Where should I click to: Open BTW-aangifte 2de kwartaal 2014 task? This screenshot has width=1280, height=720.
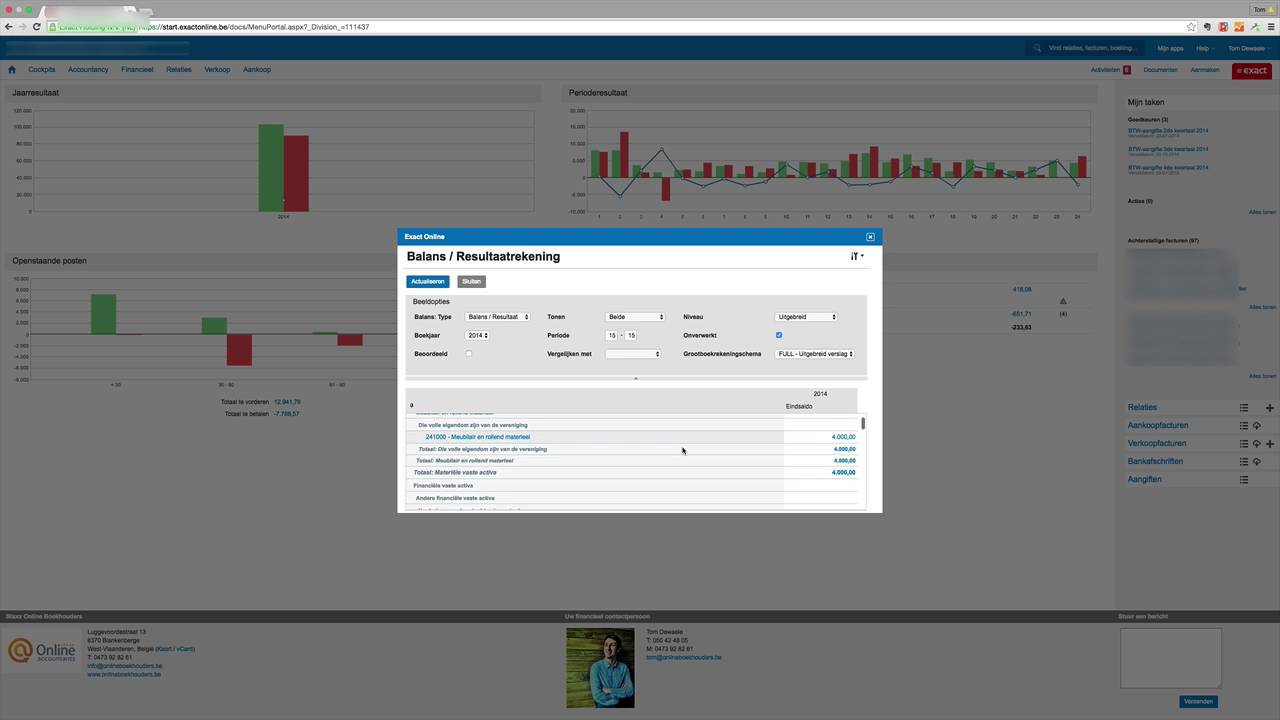click(1168, 130)
